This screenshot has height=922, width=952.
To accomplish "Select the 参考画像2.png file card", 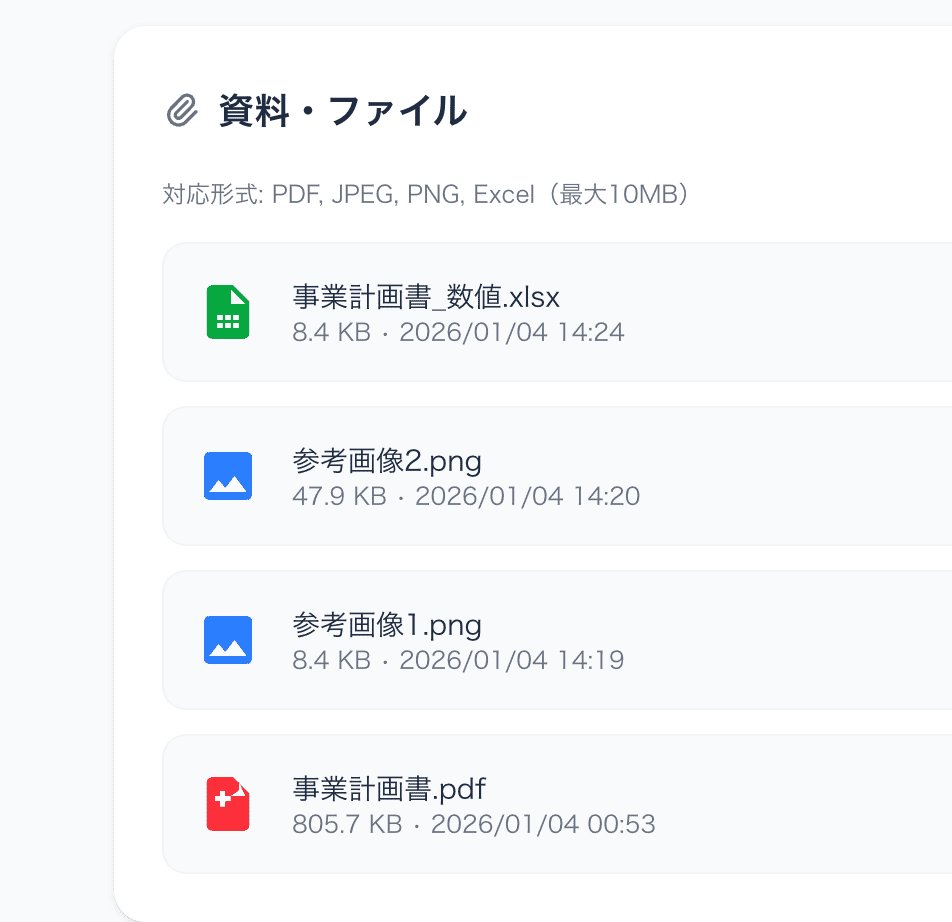I will coord(550,476).
